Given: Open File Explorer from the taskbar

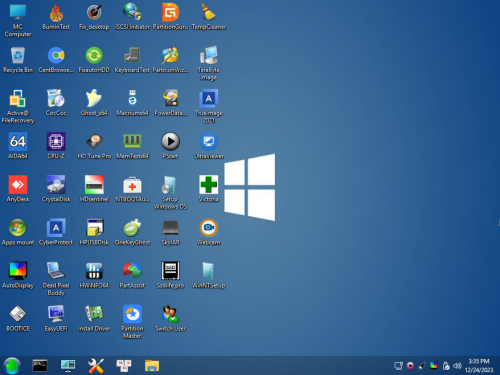Looking at the screenshot, I should tap(152, 366).
